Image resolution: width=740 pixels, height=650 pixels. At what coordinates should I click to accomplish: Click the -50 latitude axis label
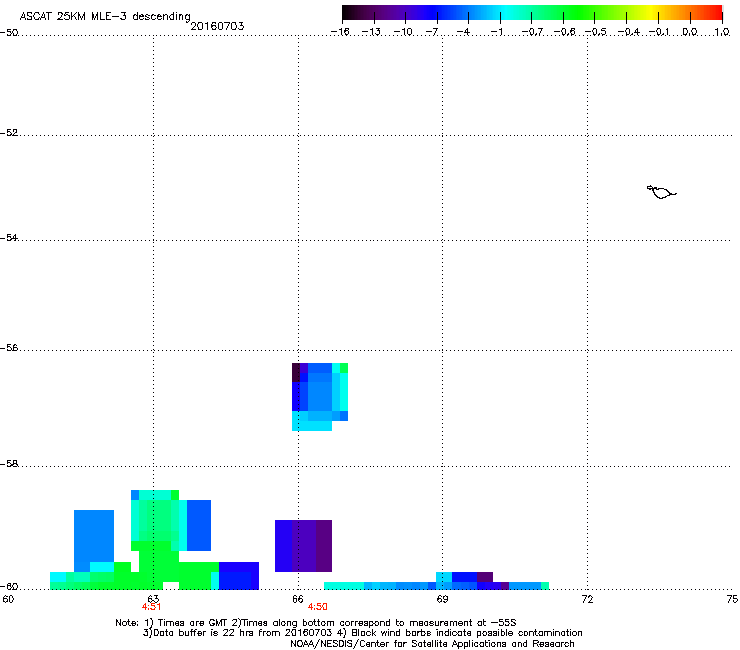[9, 33]
